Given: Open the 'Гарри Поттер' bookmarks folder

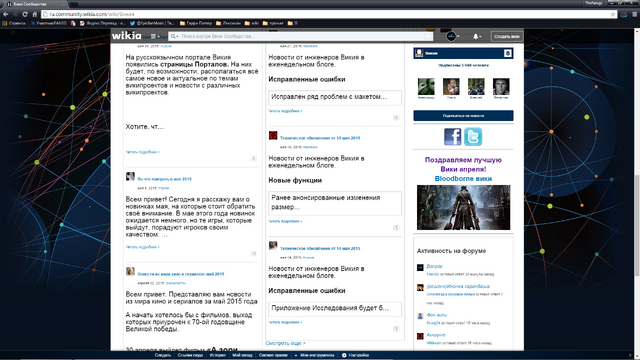Looking at the screenshot, I should pos(196,23).
